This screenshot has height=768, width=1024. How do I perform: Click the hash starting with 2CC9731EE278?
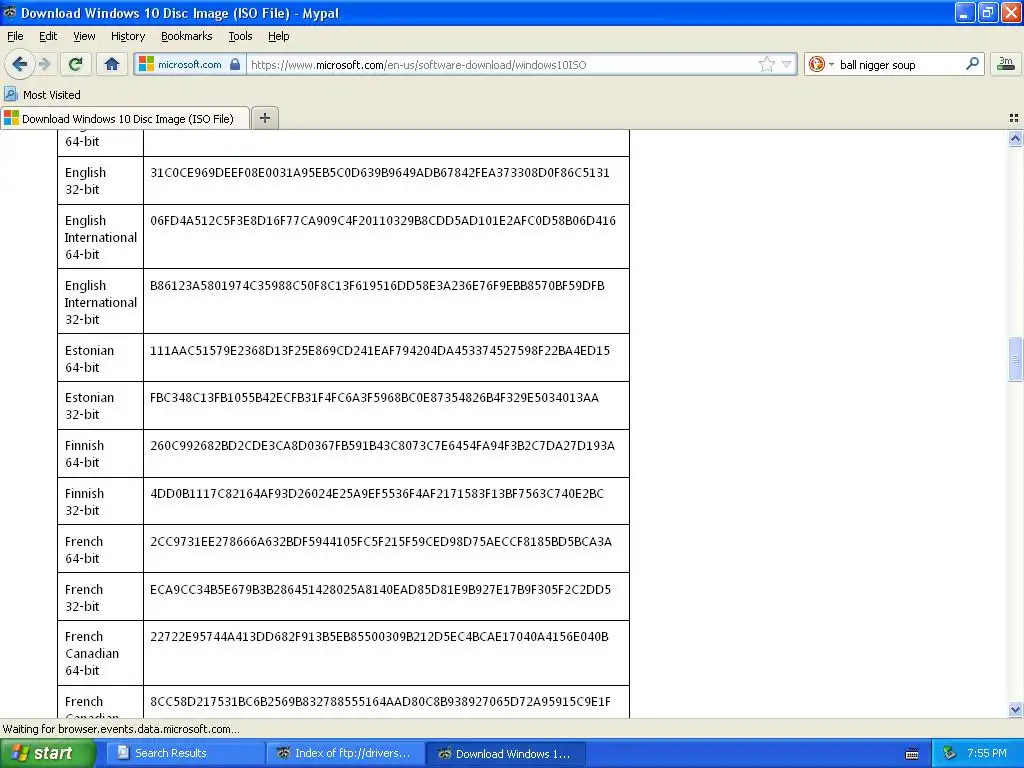point(381,542)
